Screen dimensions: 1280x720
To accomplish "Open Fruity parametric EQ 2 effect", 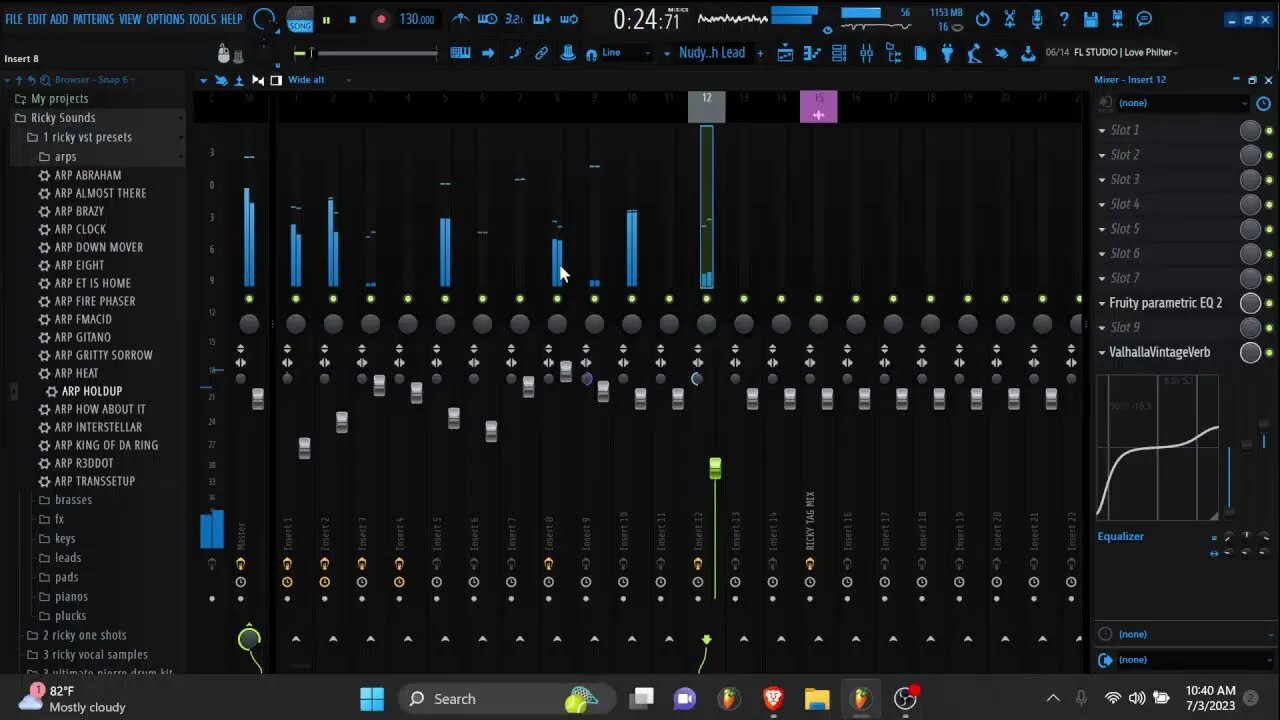I will [x=1165, y=303].
